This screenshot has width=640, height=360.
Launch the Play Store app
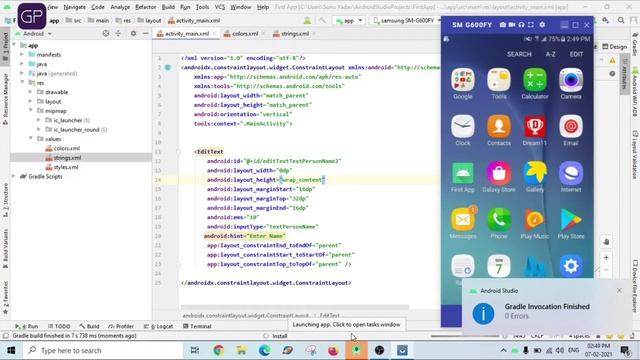[571, 220]
